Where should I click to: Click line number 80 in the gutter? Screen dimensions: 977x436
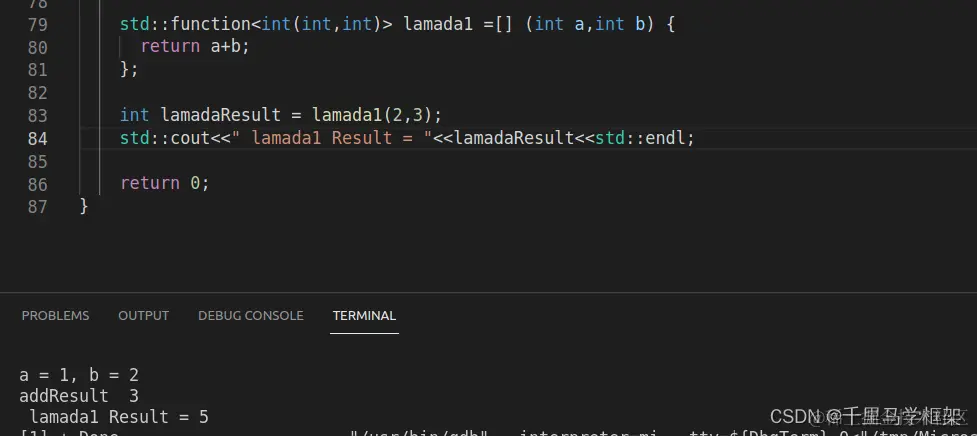37,48
